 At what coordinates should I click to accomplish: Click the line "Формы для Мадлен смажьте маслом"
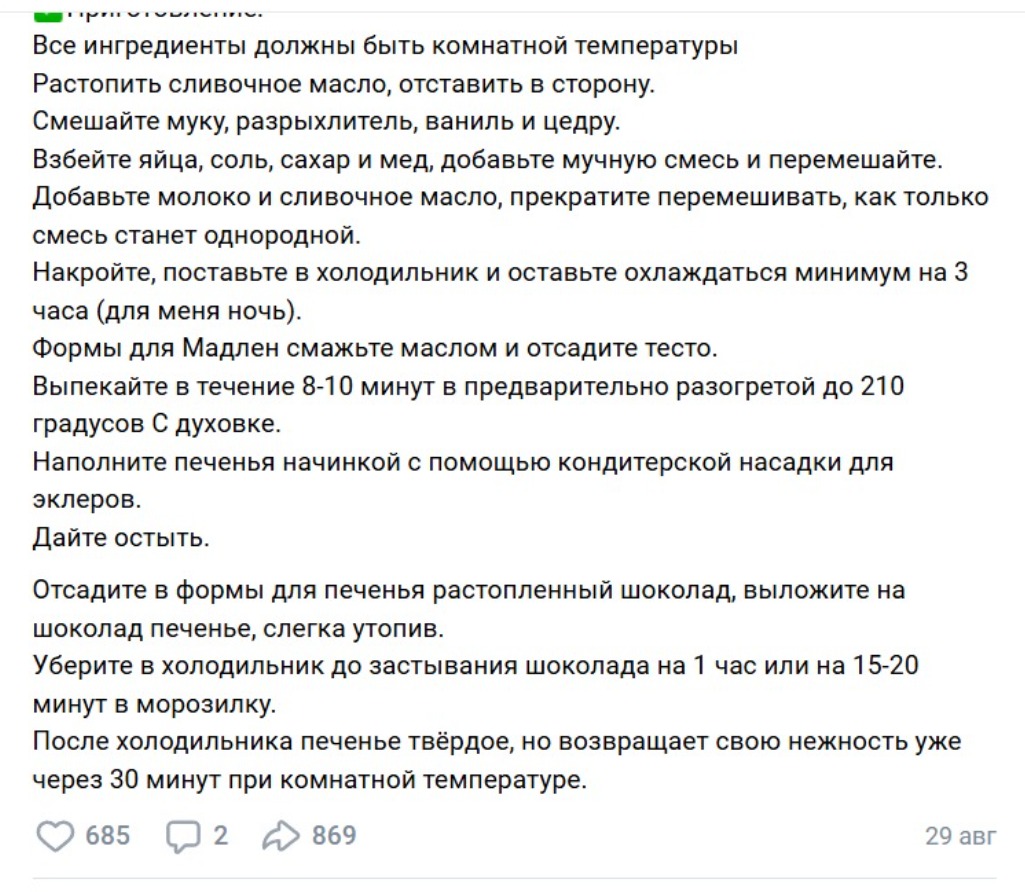click(x=375, y=349)
